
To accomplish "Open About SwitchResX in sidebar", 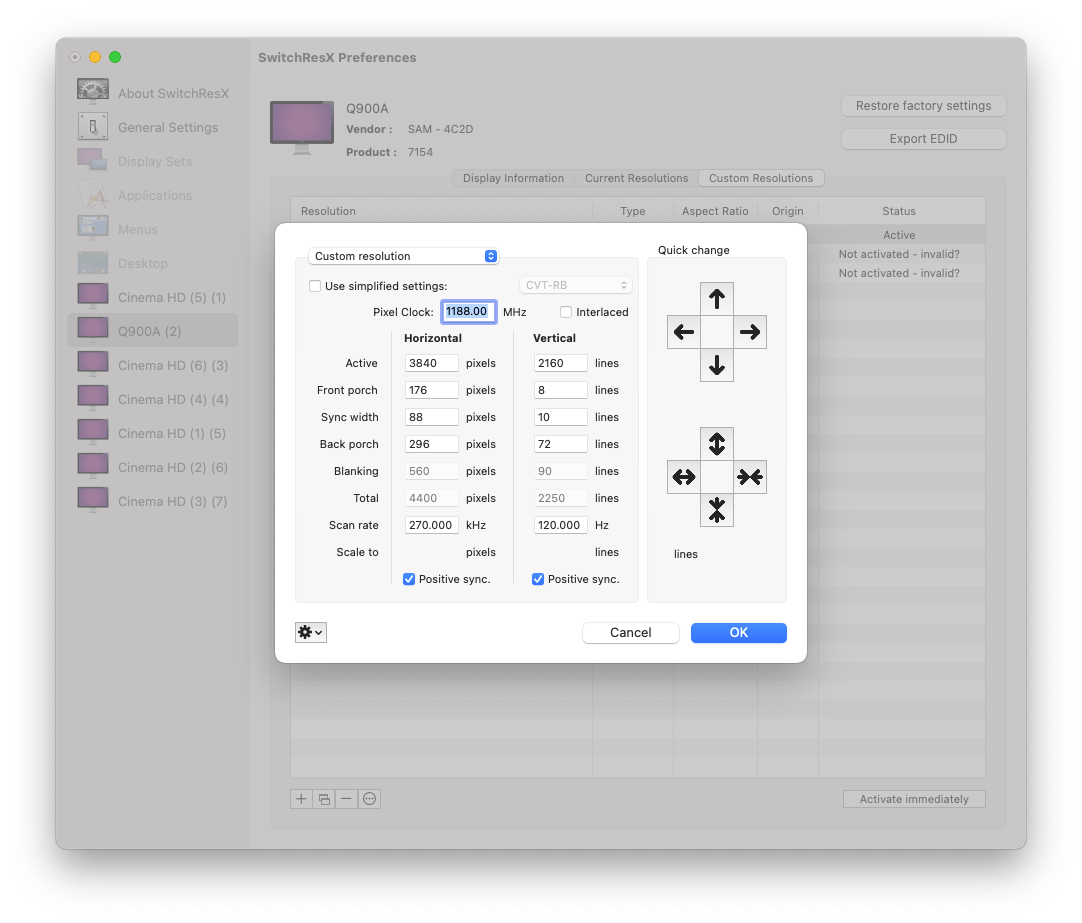I will [x=153, y=93].
